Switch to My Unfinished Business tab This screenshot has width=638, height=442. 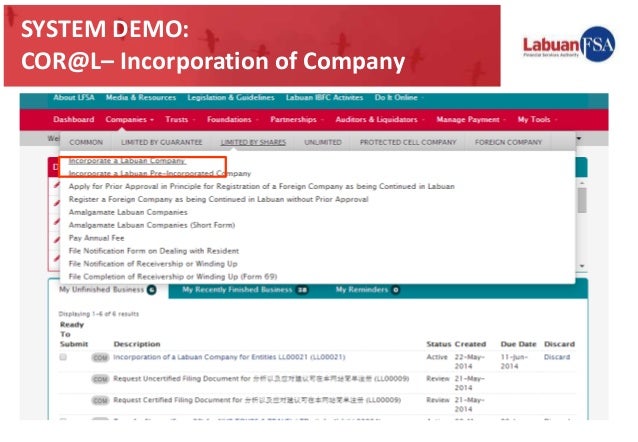pos(108,290)
